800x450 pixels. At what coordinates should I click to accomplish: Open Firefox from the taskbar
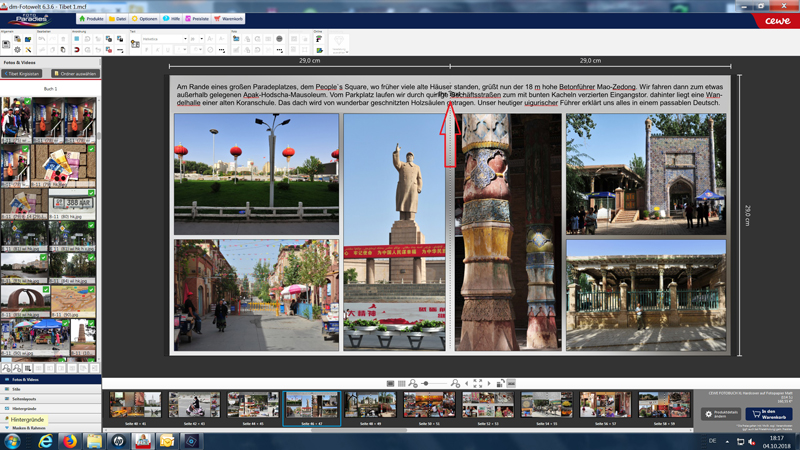(70, 440)
